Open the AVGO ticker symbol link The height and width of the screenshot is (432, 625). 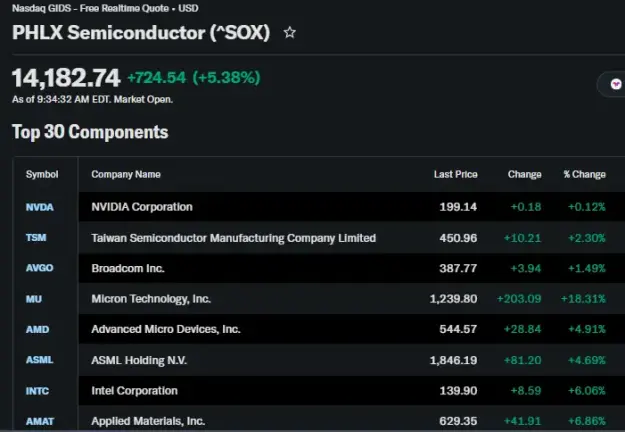(x=39, y=268)
